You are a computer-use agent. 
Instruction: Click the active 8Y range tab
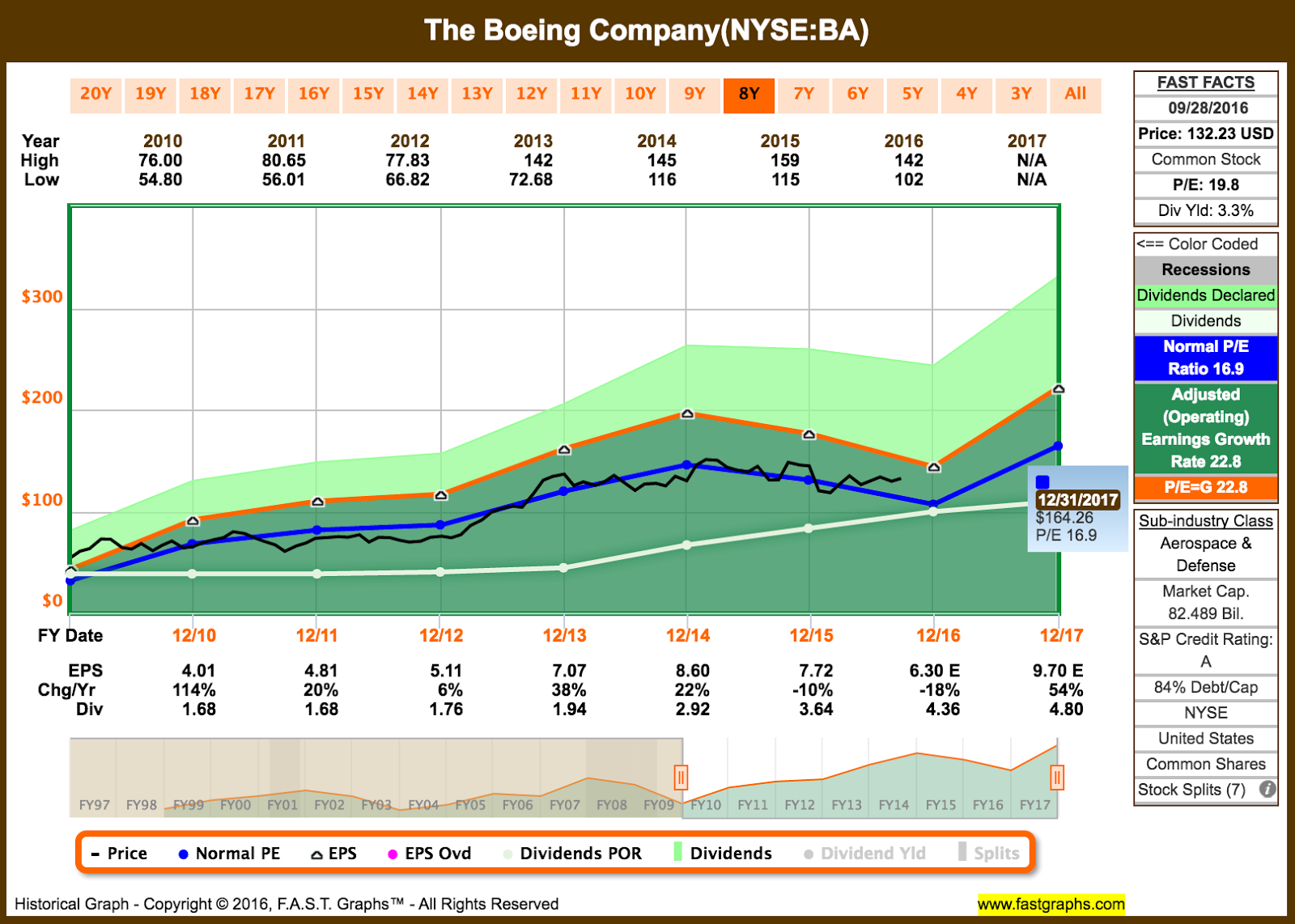tap(749, 95)
